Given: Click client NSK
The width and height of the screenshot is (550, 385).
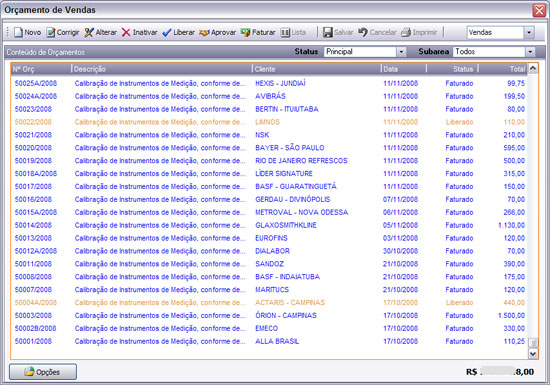Looking at the screenshot, I should click(x=262, y=135).
